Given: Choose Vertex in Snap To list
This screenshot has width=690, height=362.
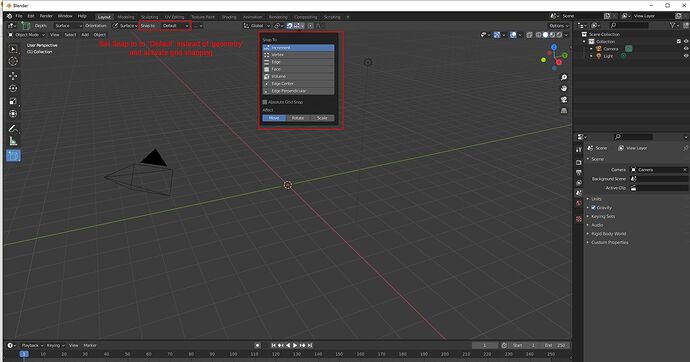Looking at the screenshot, I should [298, 55].
